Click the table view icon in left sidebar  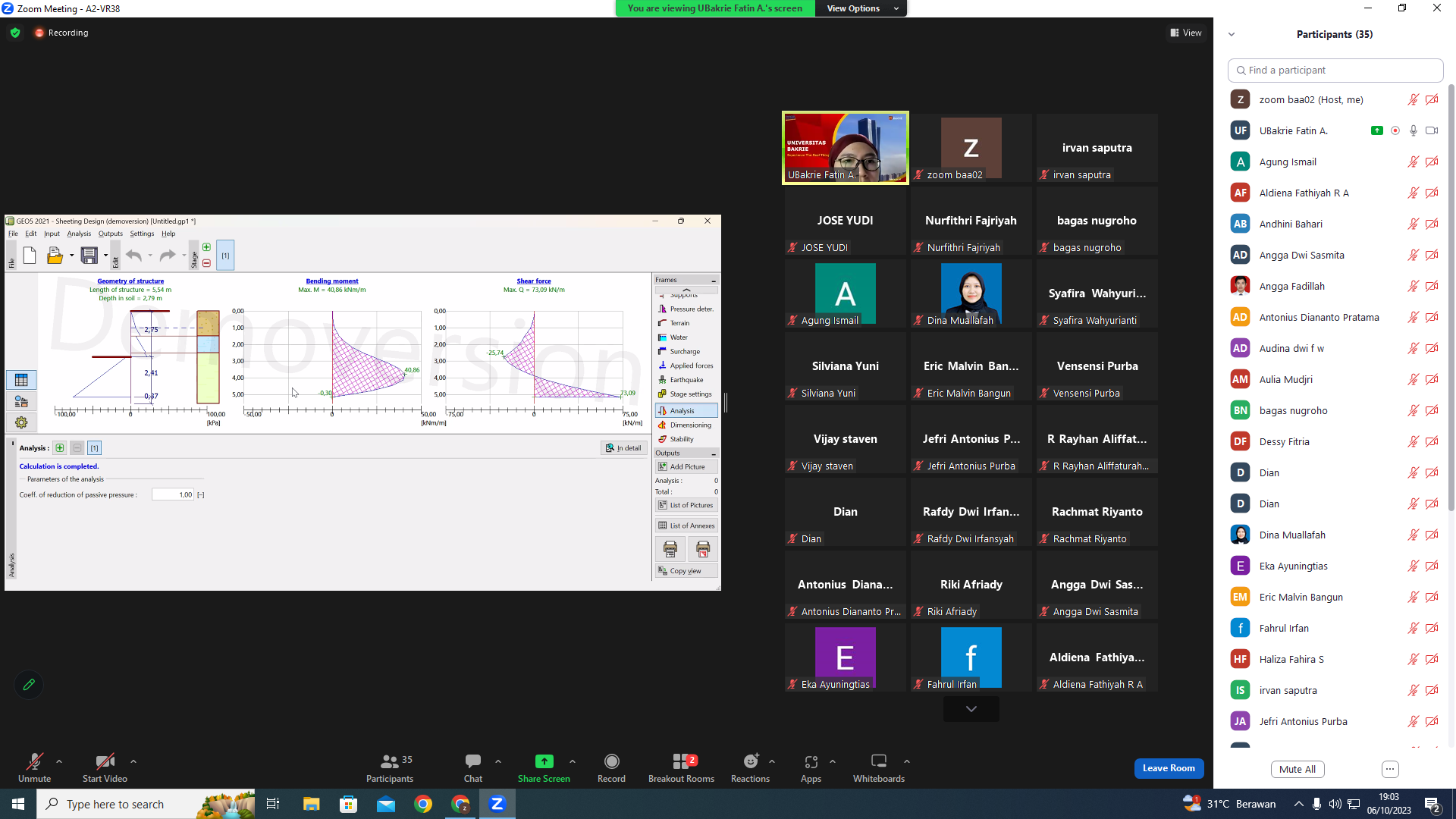[21, 380]
